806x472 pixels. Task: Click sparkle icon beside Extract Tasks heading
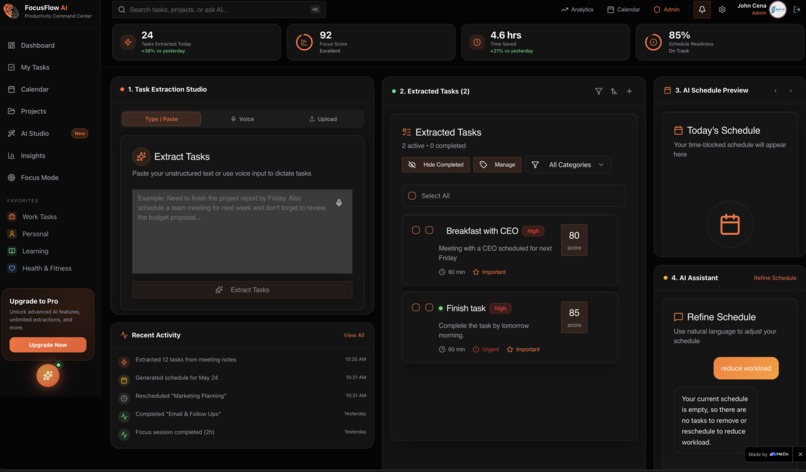(x=141, y=156)
